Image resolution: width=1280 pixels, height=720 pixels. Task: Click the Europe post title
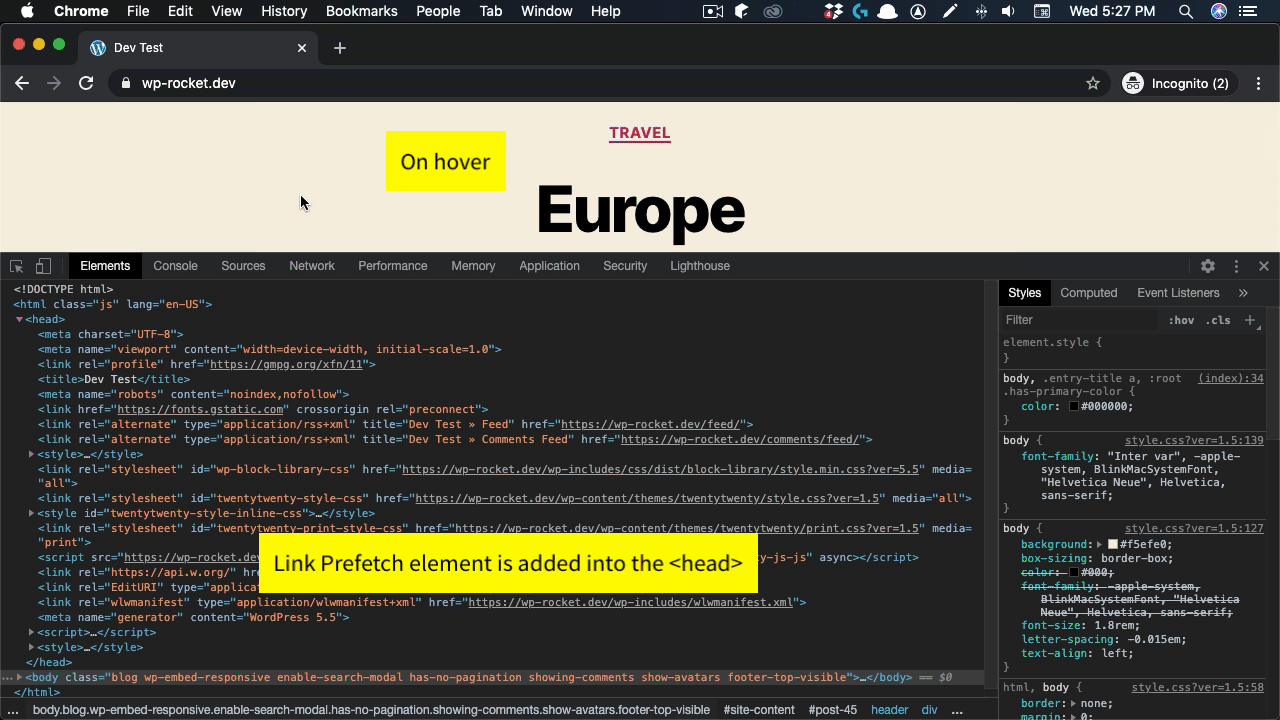tap(640, 210)
